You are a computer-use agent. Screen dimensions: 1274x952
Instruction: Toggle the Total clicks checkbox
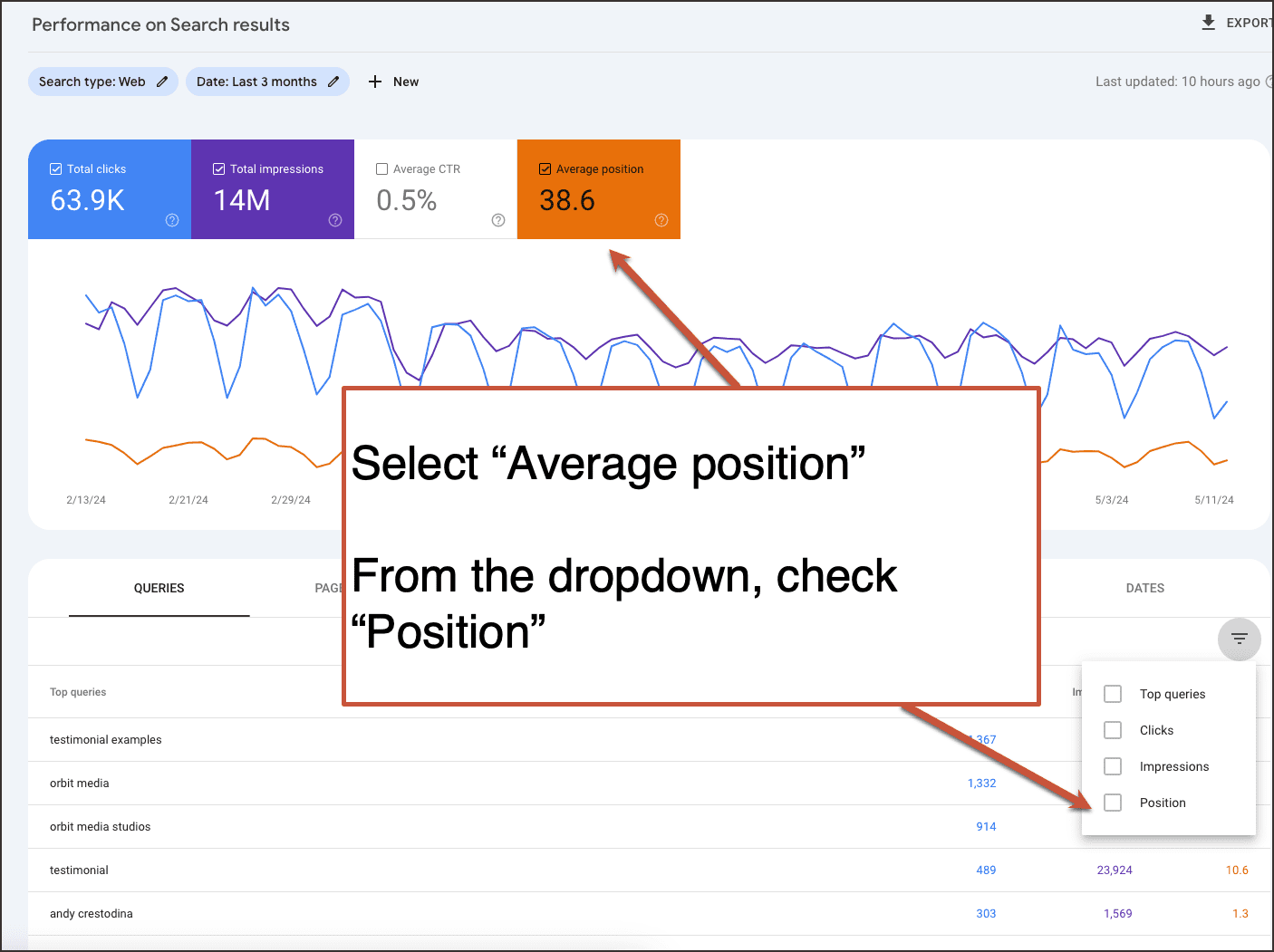pos(56,169)
